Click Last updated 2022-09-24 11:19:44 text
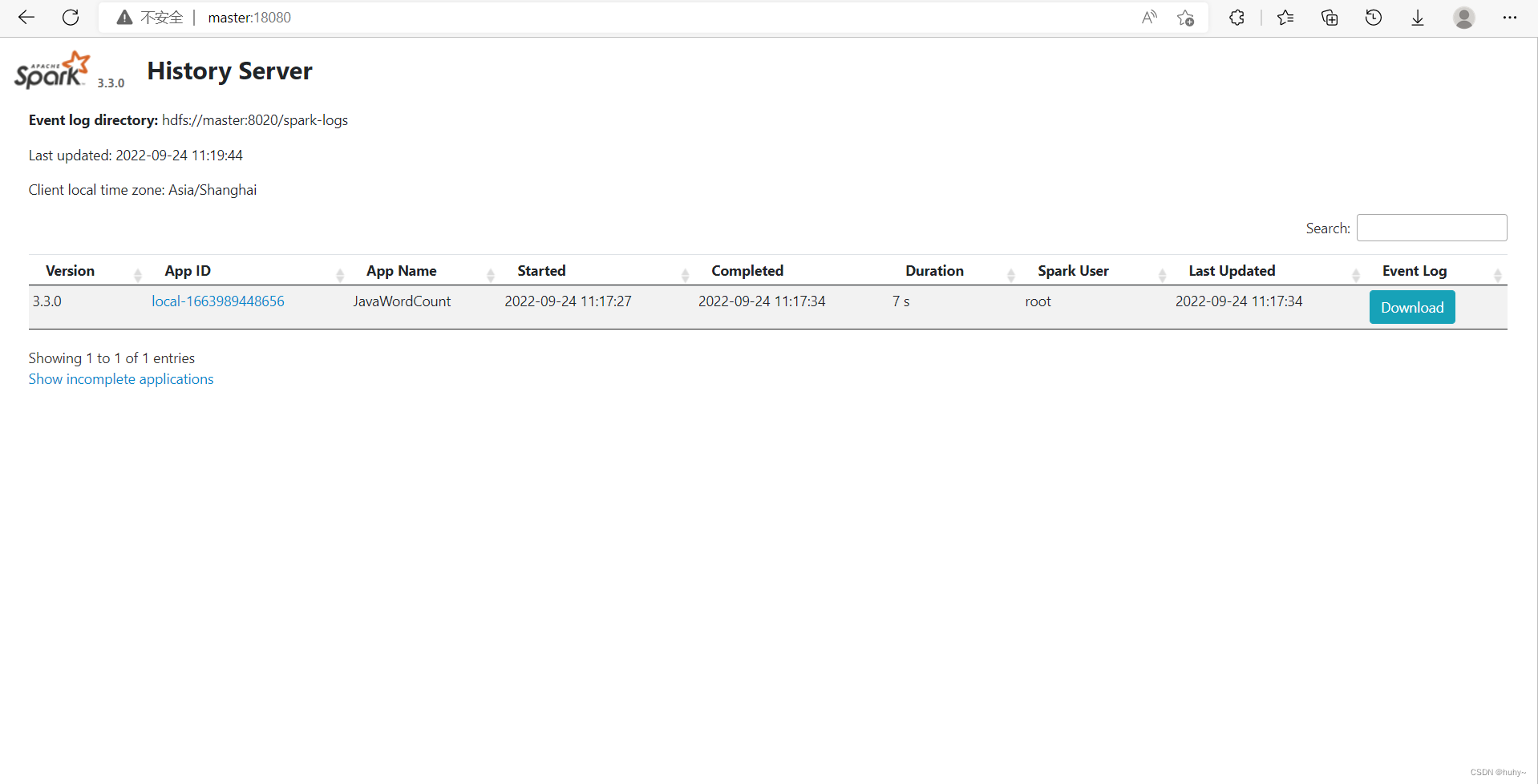Screen dimensions: 1538x784 click(136, 156)
